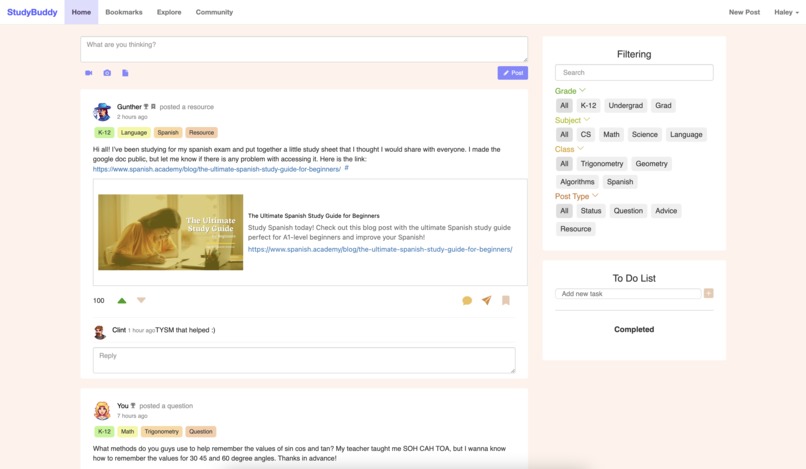The image size is (806, 469).
Task: Bookmark Gunther's post with bookmark icon
Action: coord(506,300)
